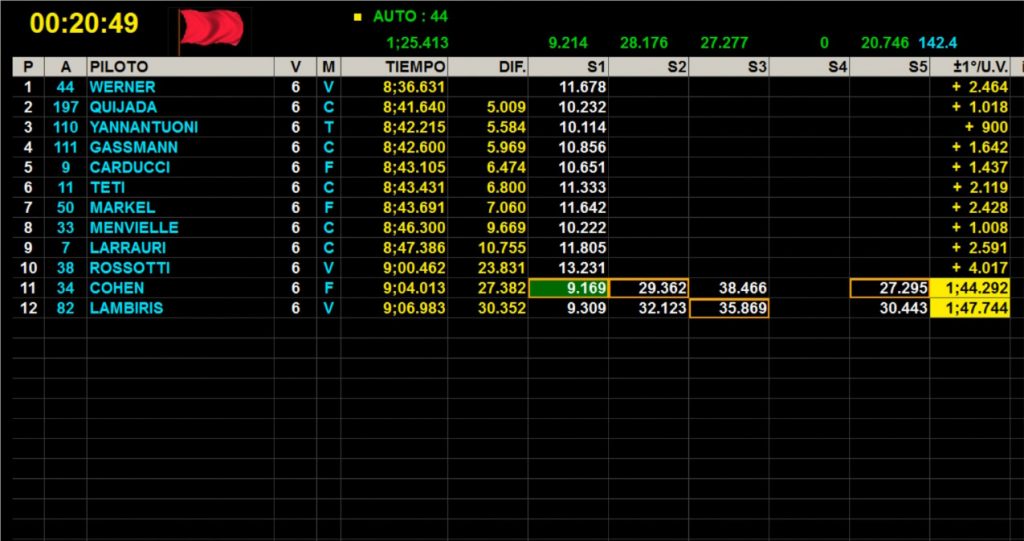Click COHEN's S3 cell 38.466
The height and width of the screenshot is (541, 1024).
pos(743,288)
